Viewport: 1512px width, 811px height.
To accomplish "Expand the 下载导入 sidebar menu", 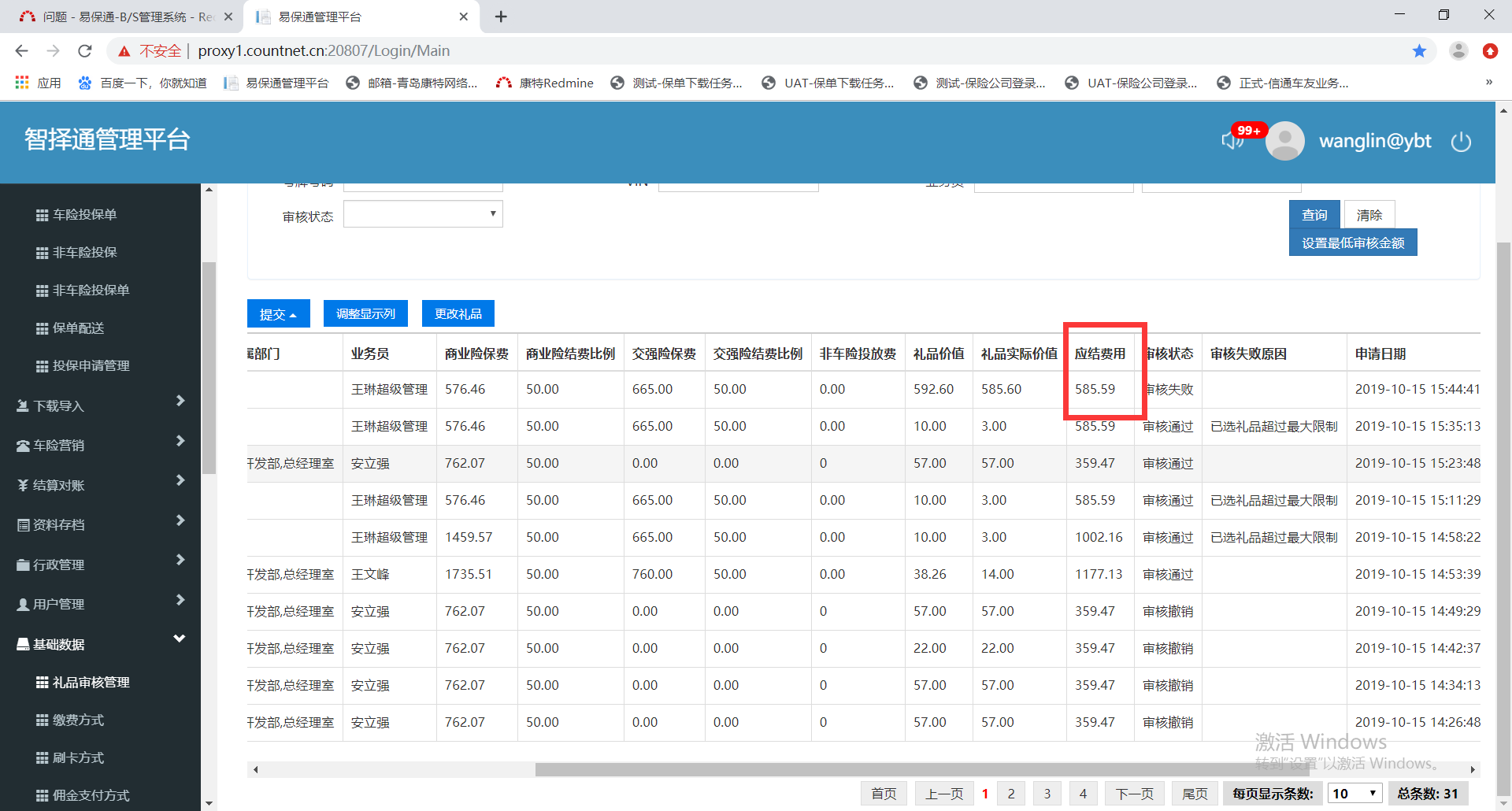I will [x=100, y=405].
